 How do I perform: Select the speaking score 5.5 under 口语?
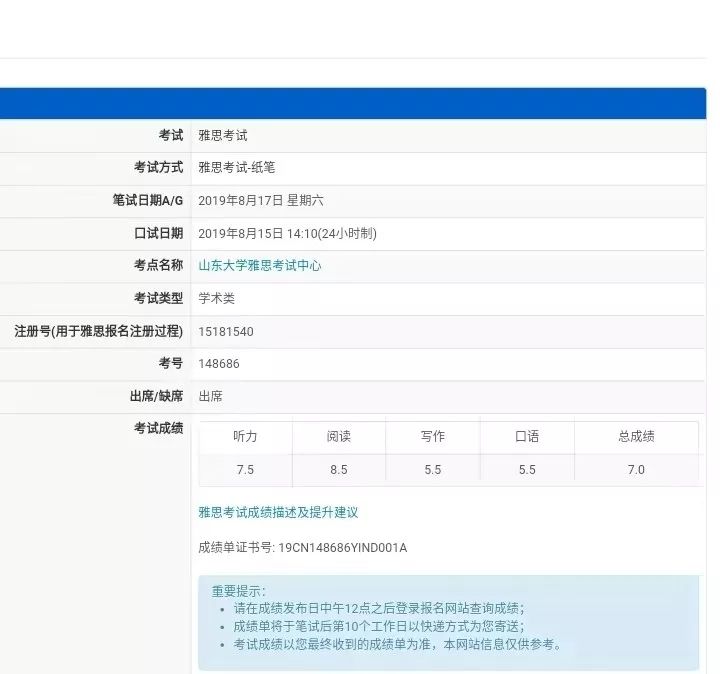click(x=527, y=470)
